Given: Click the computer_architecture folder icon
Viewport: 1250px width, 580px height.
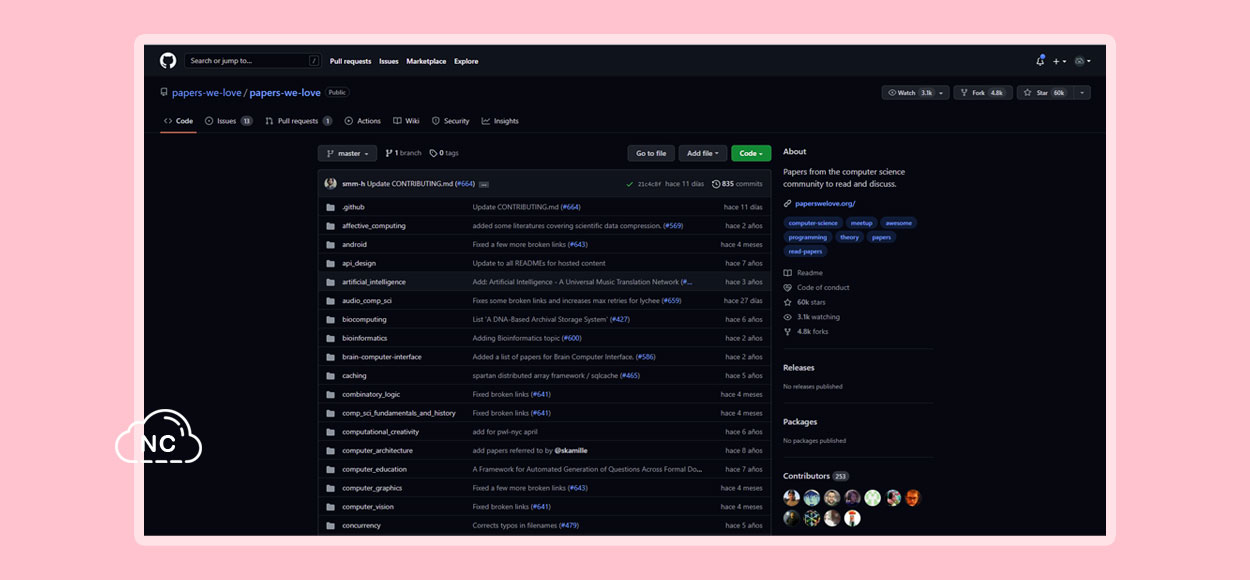Looking at the screenshot, I should 331,450.
